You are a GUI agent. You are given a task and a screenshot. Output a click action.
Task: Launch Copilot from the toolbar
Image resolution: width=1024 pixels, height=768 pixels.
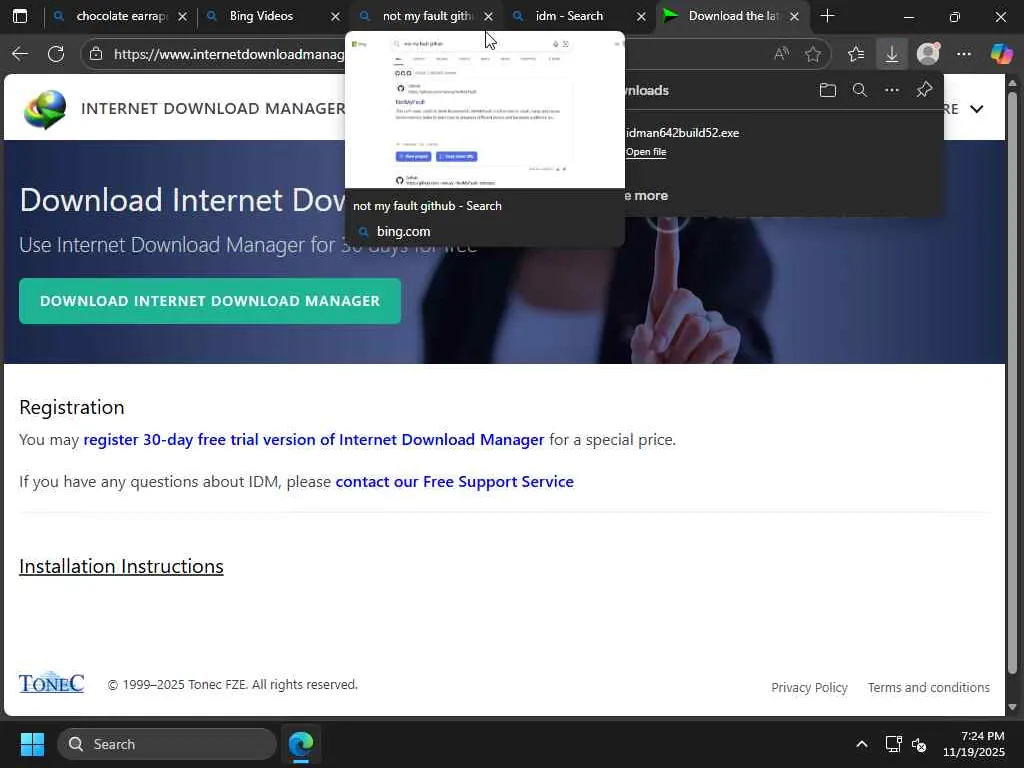click(x=1001, y=54)
